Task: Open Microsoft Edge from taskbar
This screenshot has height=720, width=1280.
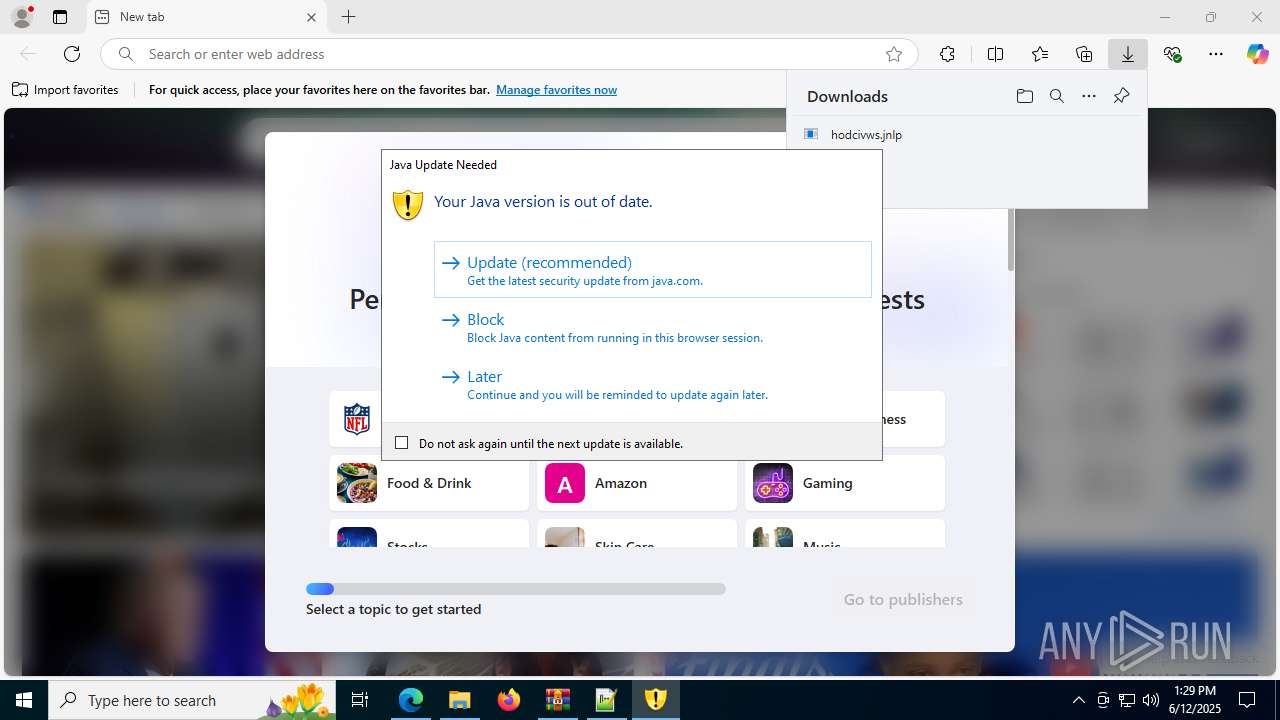Action: 411,700
